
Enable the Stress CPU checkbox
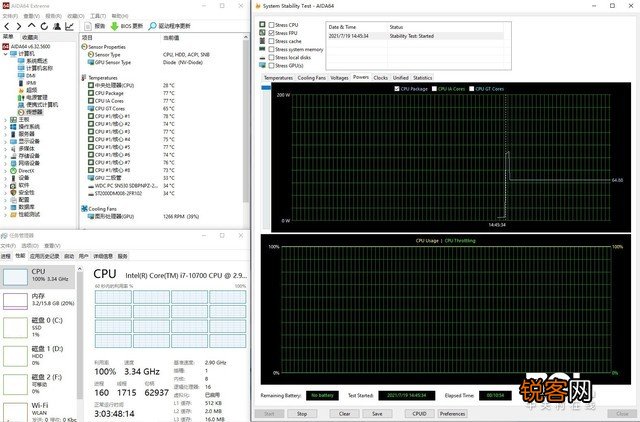[x=271, y=25]
